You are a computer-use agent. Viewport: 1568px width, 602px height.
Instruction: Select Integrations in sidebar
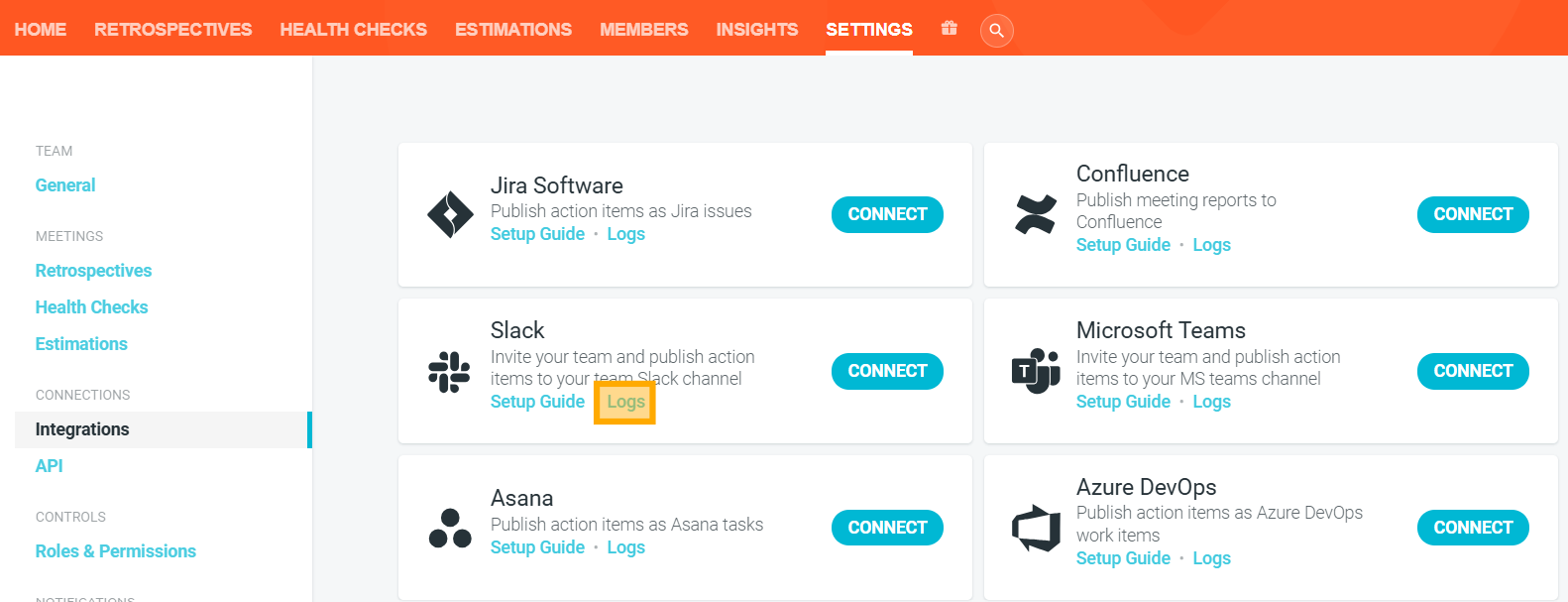[164, 429]
